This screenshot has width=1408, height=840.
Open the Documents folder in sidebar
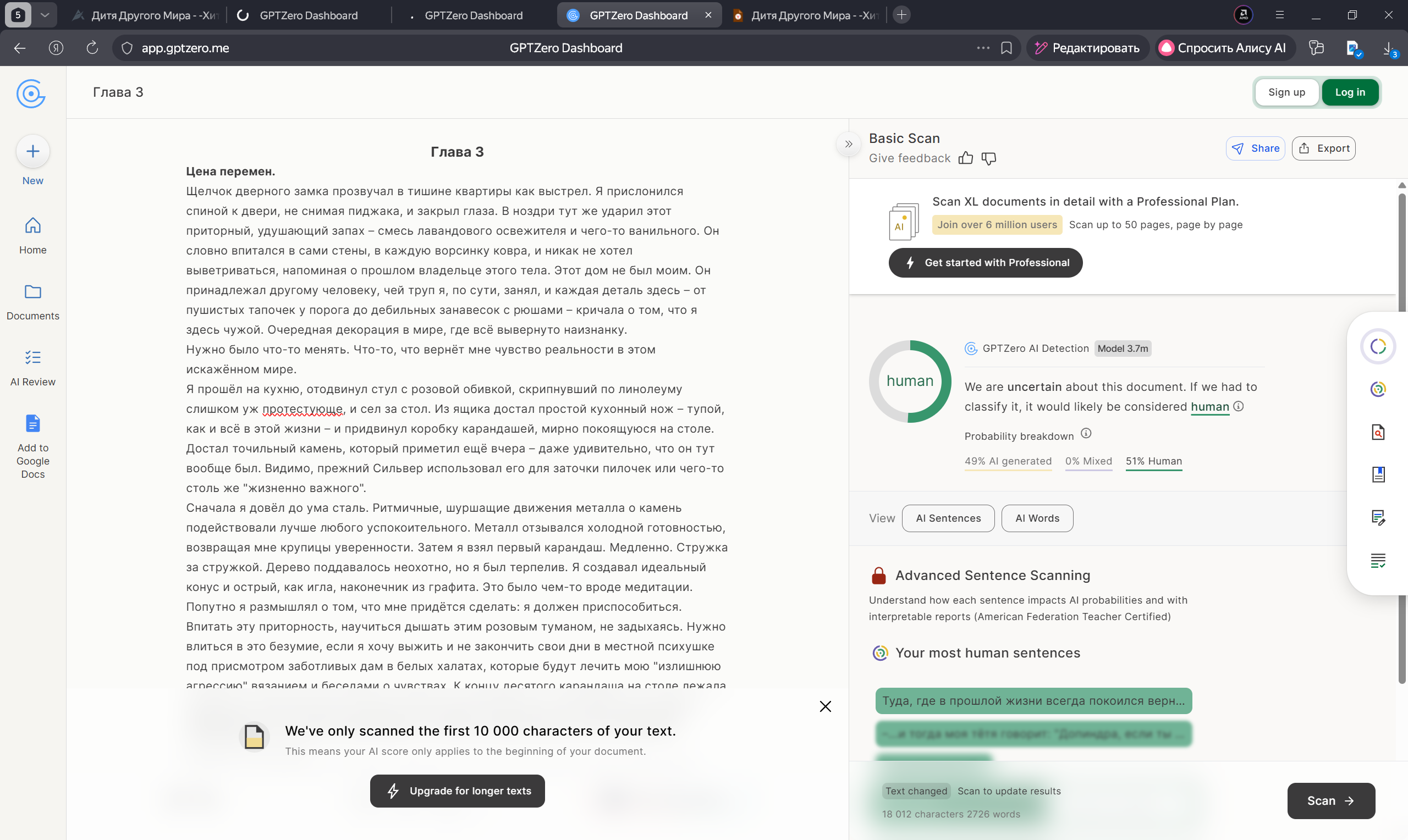tap(33, 302)
